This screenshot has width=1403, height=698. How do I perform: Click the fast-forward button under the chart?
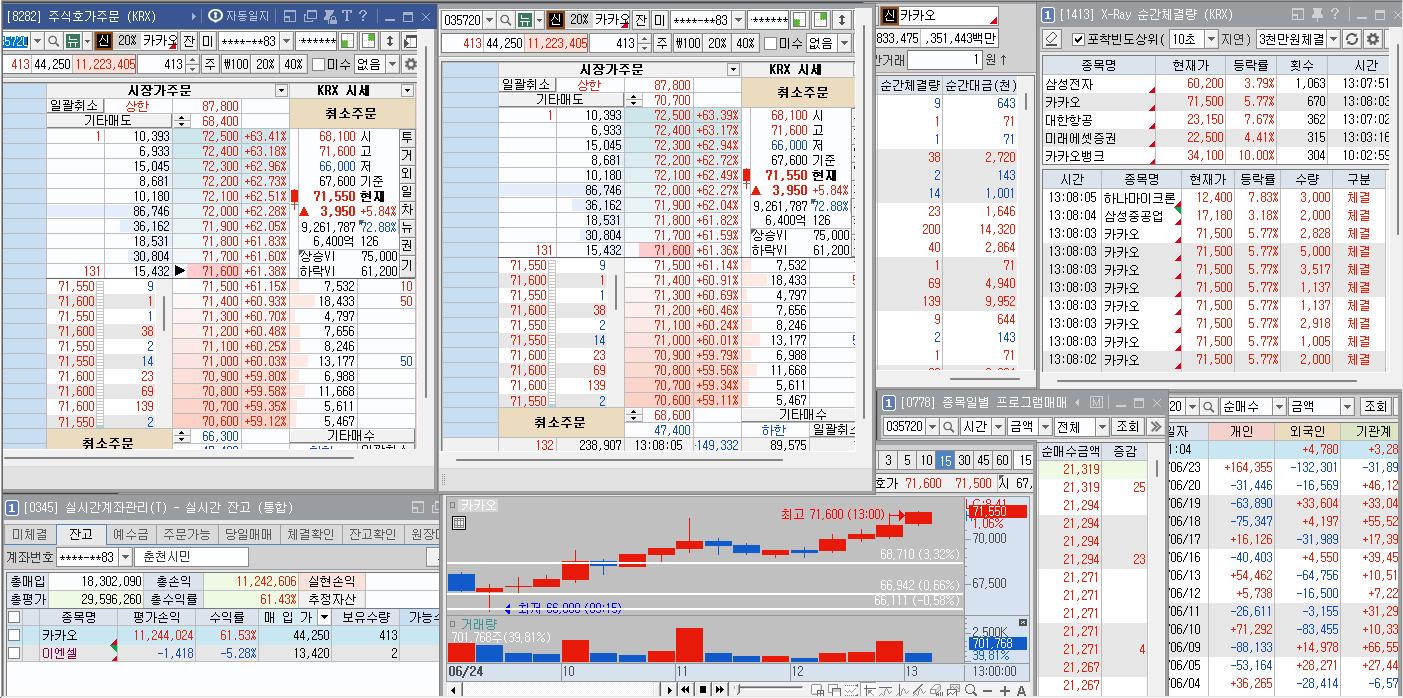point(720,690)
